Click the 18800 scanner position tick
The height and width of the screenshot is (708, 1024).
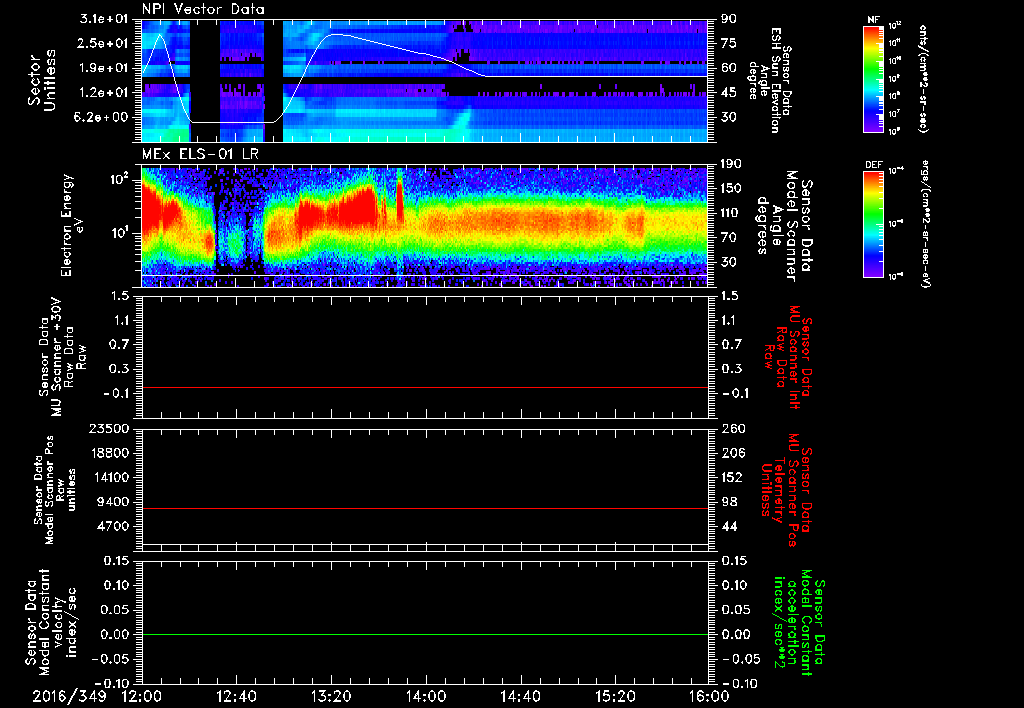click(x=110, y=453)
